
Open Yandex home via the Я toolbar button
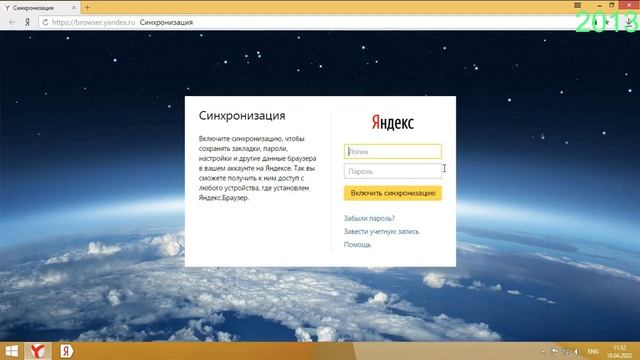coord(27,22)
